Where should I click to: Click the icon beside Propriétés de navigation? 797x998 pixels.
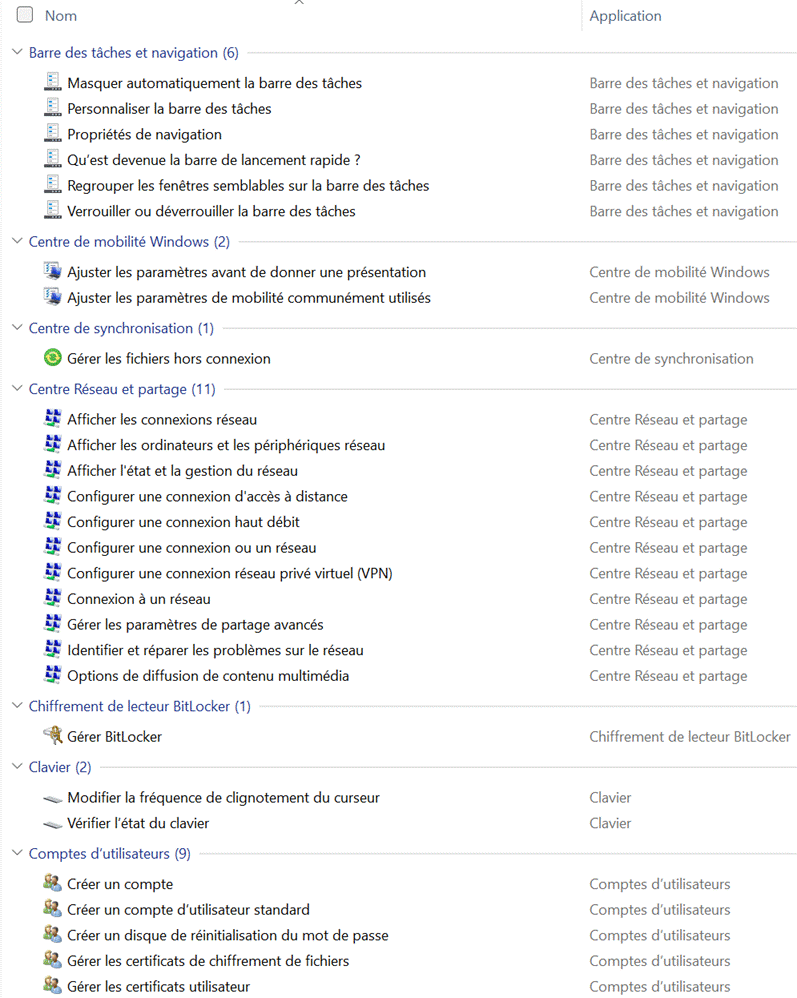[53, 134]
